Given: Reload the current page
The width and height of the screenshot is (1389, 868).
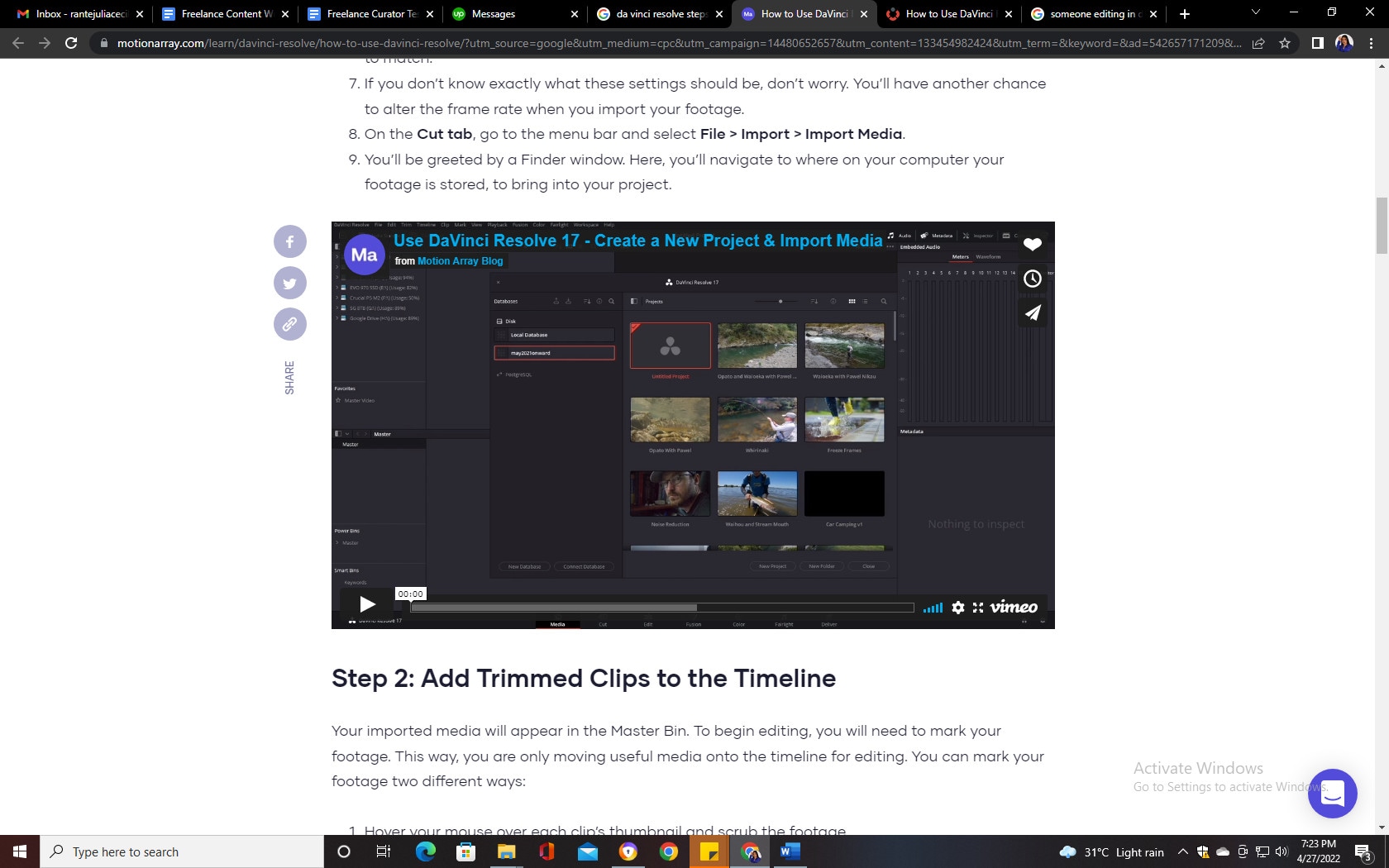Looking at the screenshot, I should point(71,43).
